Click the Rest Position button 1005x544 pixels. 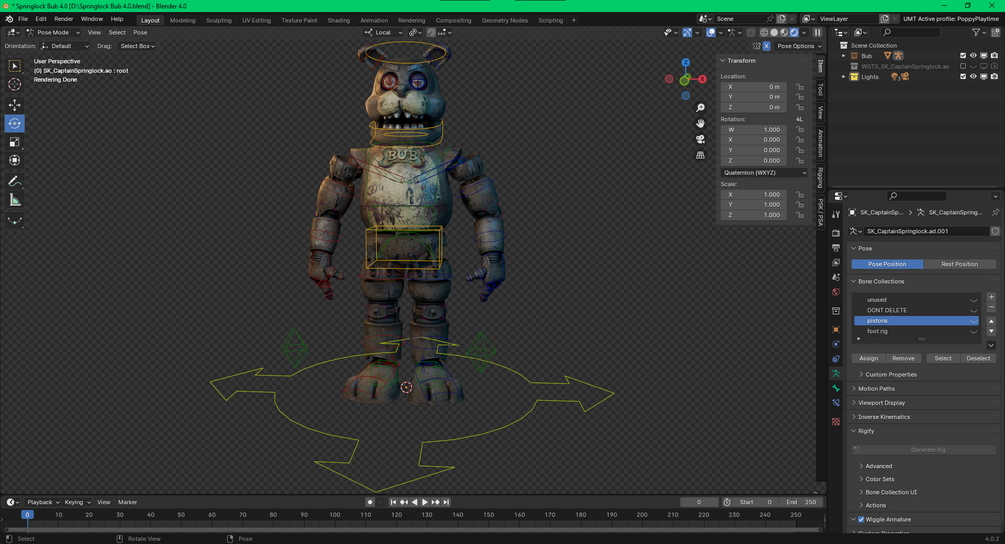coord(959,264)
